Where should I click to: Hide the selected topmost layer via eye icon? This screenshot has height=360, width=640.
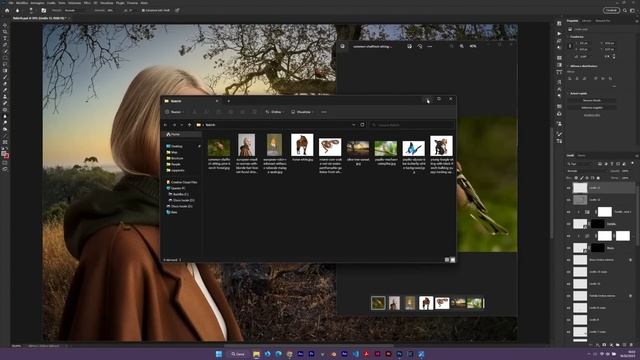pyautogui.click(x=569, y=188)
